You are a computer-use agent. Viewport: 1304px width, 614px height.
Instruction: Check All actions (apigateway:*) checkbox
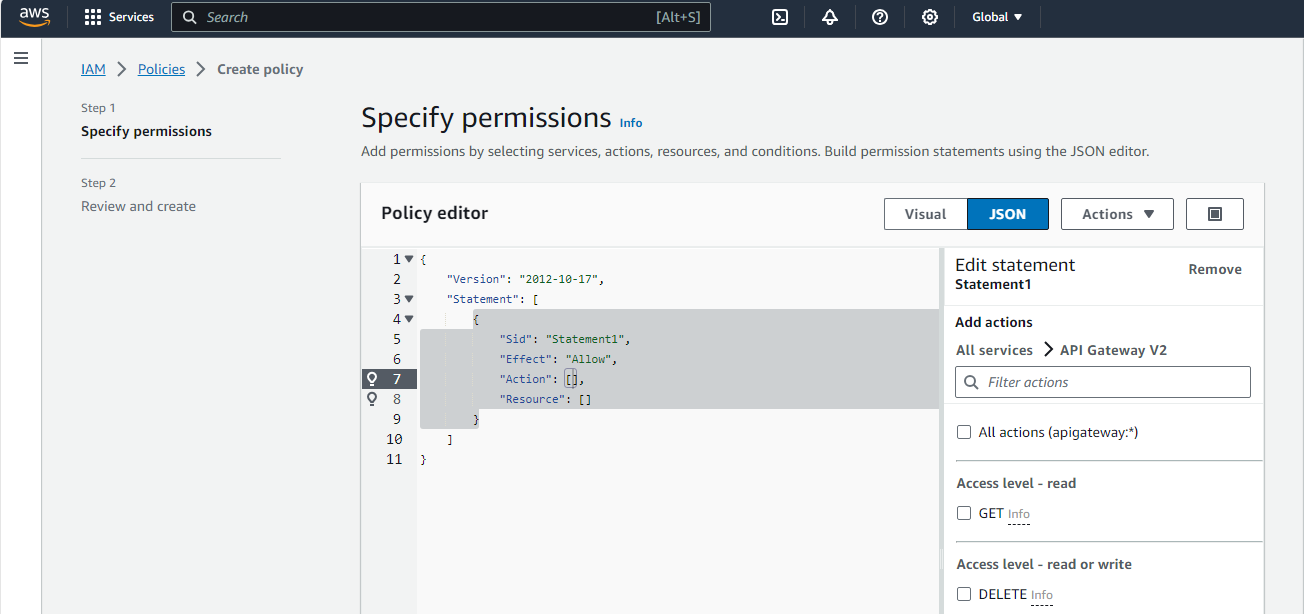(x=964, y=432)
